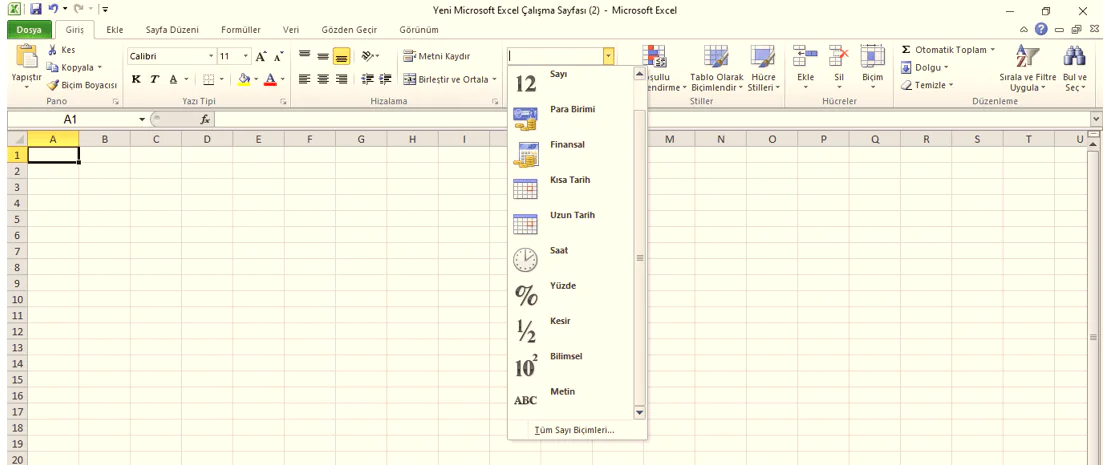Toggle bold (K) formatting
The height and width of the screenshot is (465, 1103).
tap(137, 79)
